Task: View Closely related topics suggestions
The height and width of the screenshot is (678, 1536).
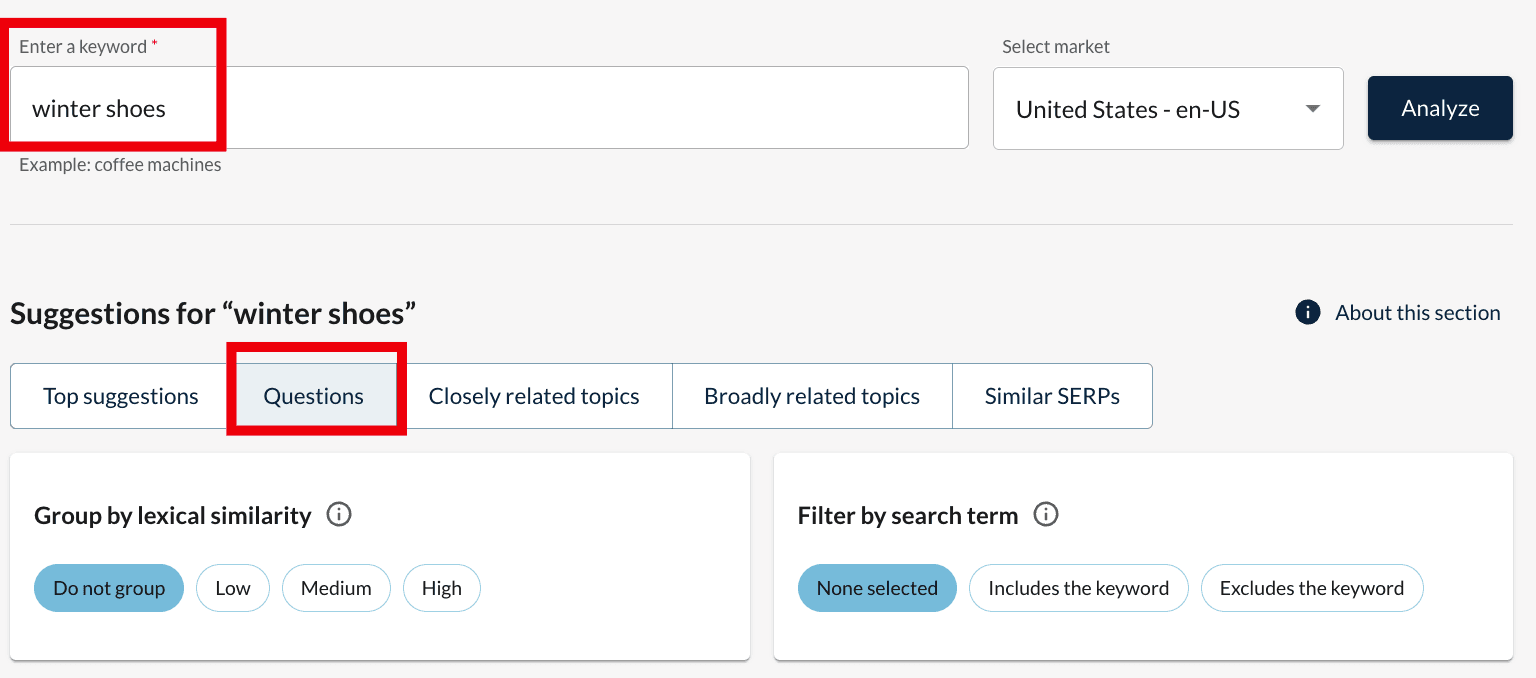Action: pyautogui.click(x=533, y=395)
